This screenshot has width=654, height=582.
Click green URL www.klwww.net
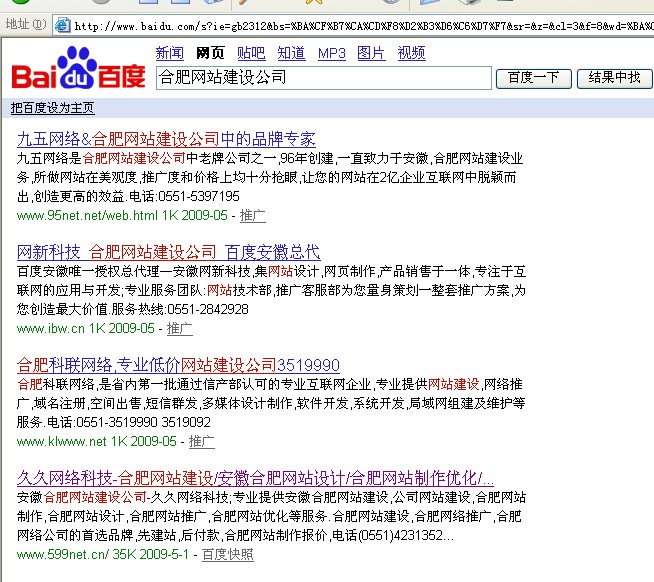point(62,441)
